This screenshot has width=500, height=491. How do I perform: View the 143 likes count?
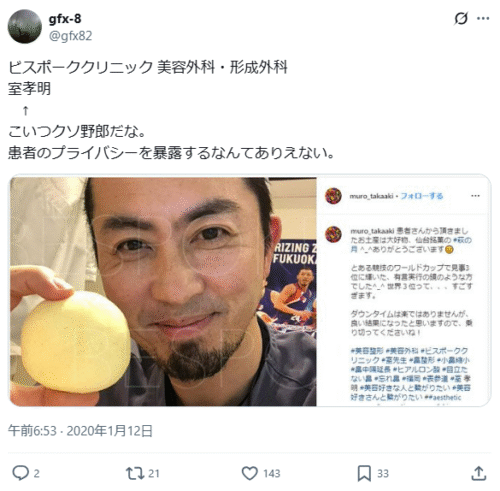click(x=272, y=473)
